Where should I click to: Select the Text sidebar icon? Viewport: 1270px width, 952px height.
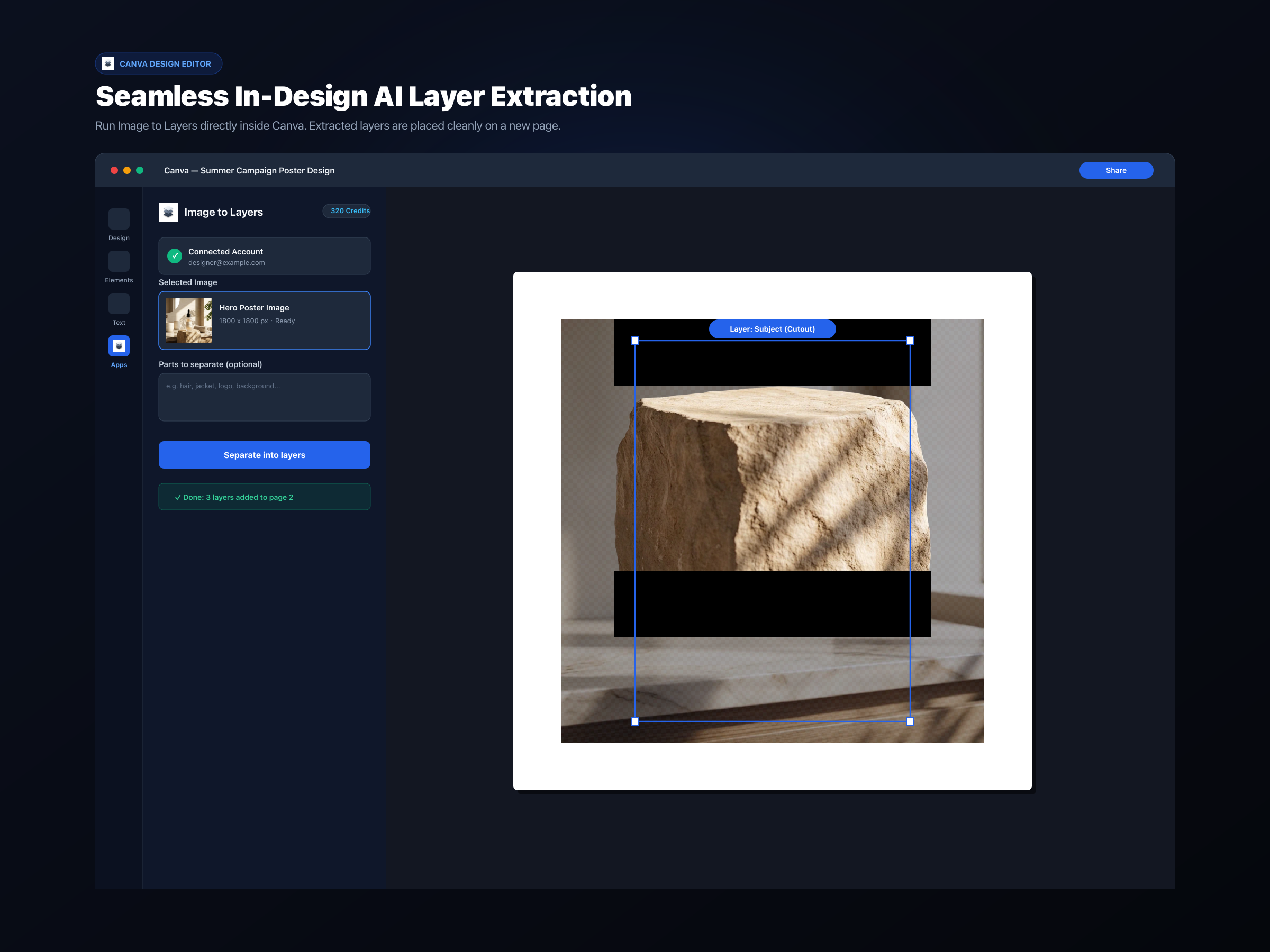coord(119,304)
